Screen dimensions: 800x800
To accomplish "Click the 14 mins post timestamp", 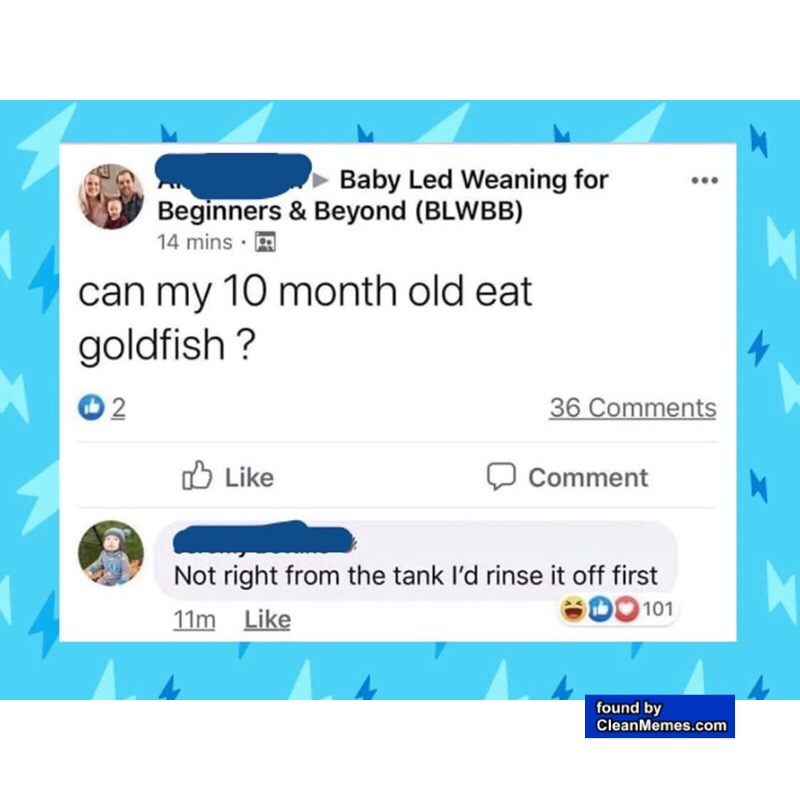I will [x=195, y=242].
